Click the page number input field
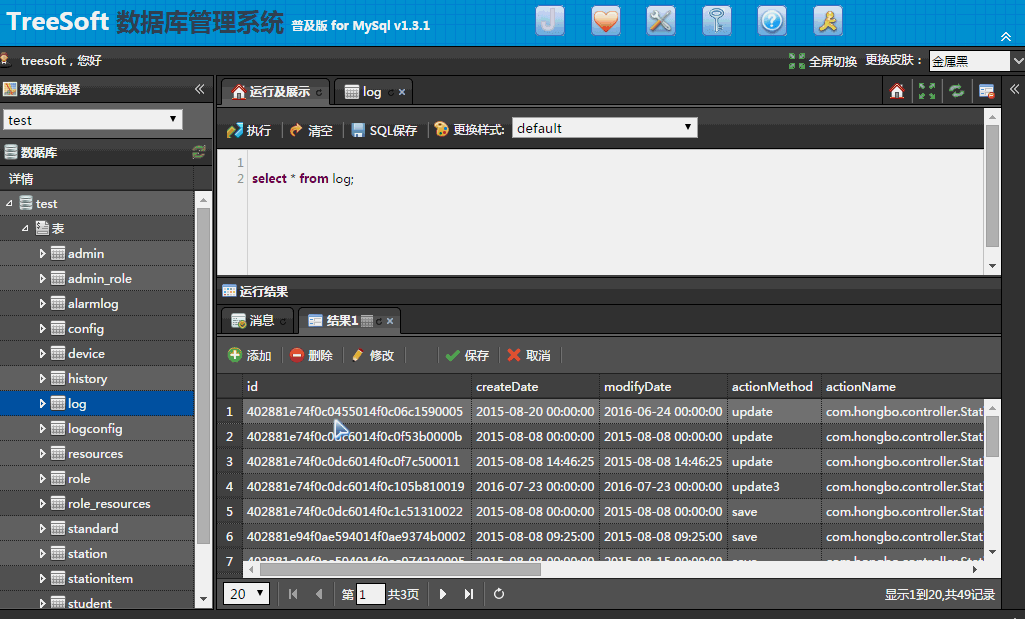Viewport: 1025px width, 619px height. coord(370,594)
